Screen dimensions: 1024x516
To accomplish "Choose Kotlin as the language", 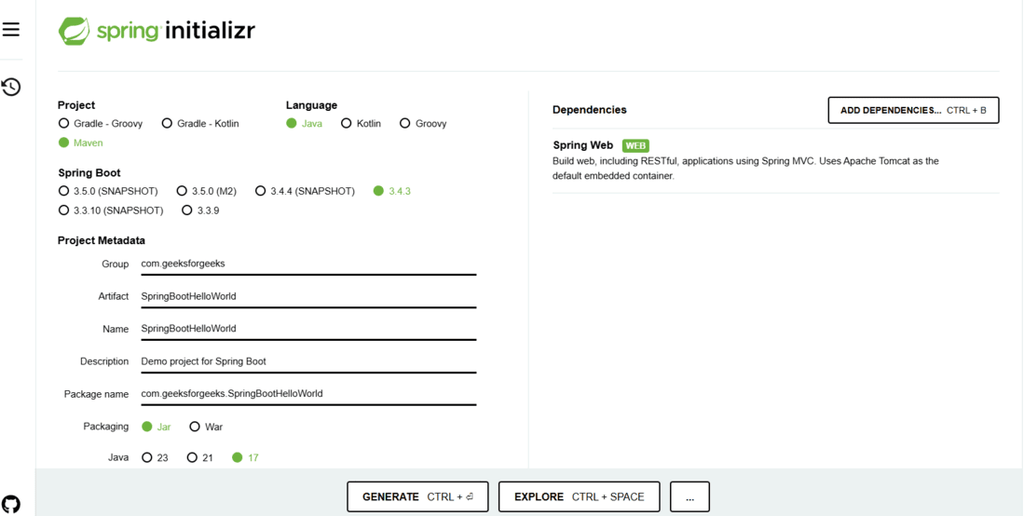I will point(361,123).
